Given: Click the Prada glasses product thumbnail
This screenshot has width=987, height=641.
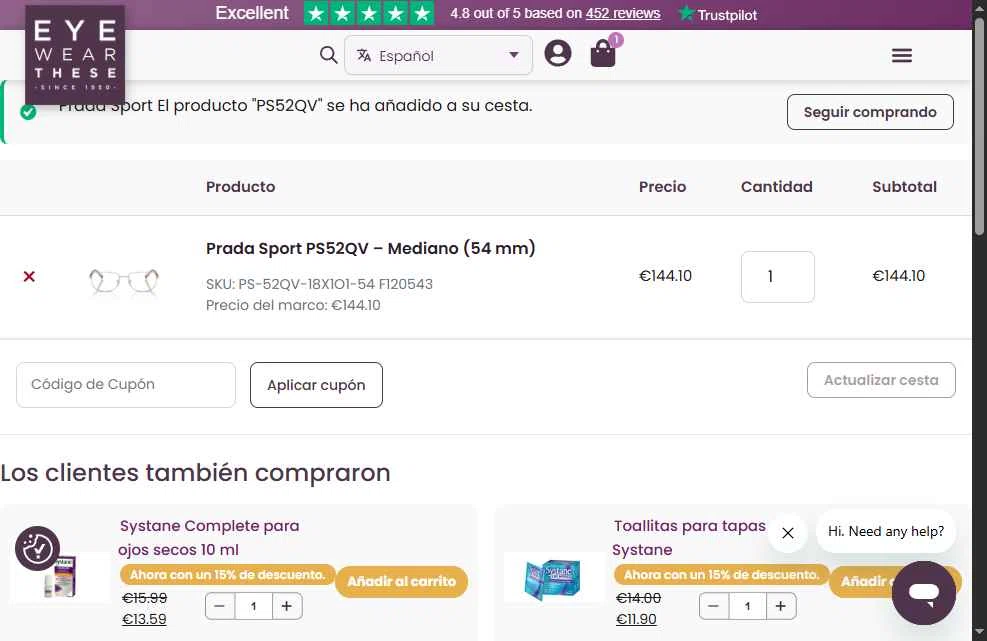Looking at the screenshot, I should pos(124,280).
